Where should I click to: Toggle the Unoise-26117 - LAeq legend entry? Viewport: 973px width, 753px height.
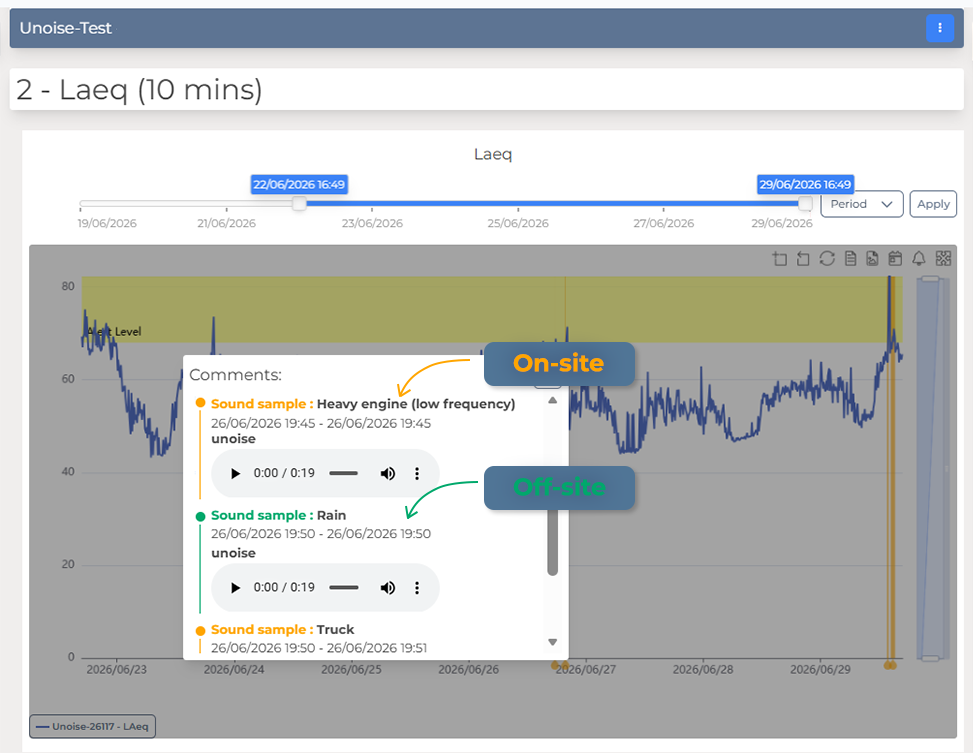click(92, 726)
